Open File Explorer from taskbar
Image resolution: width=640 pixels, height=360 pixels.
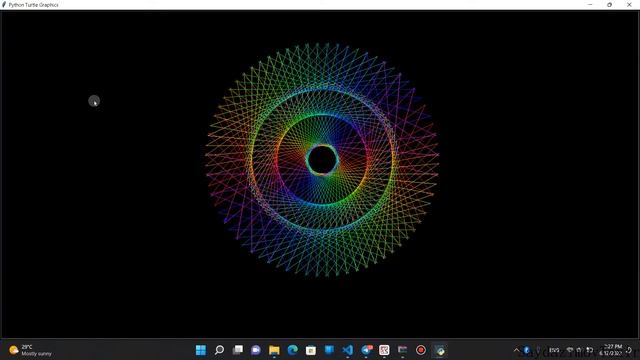274,350
